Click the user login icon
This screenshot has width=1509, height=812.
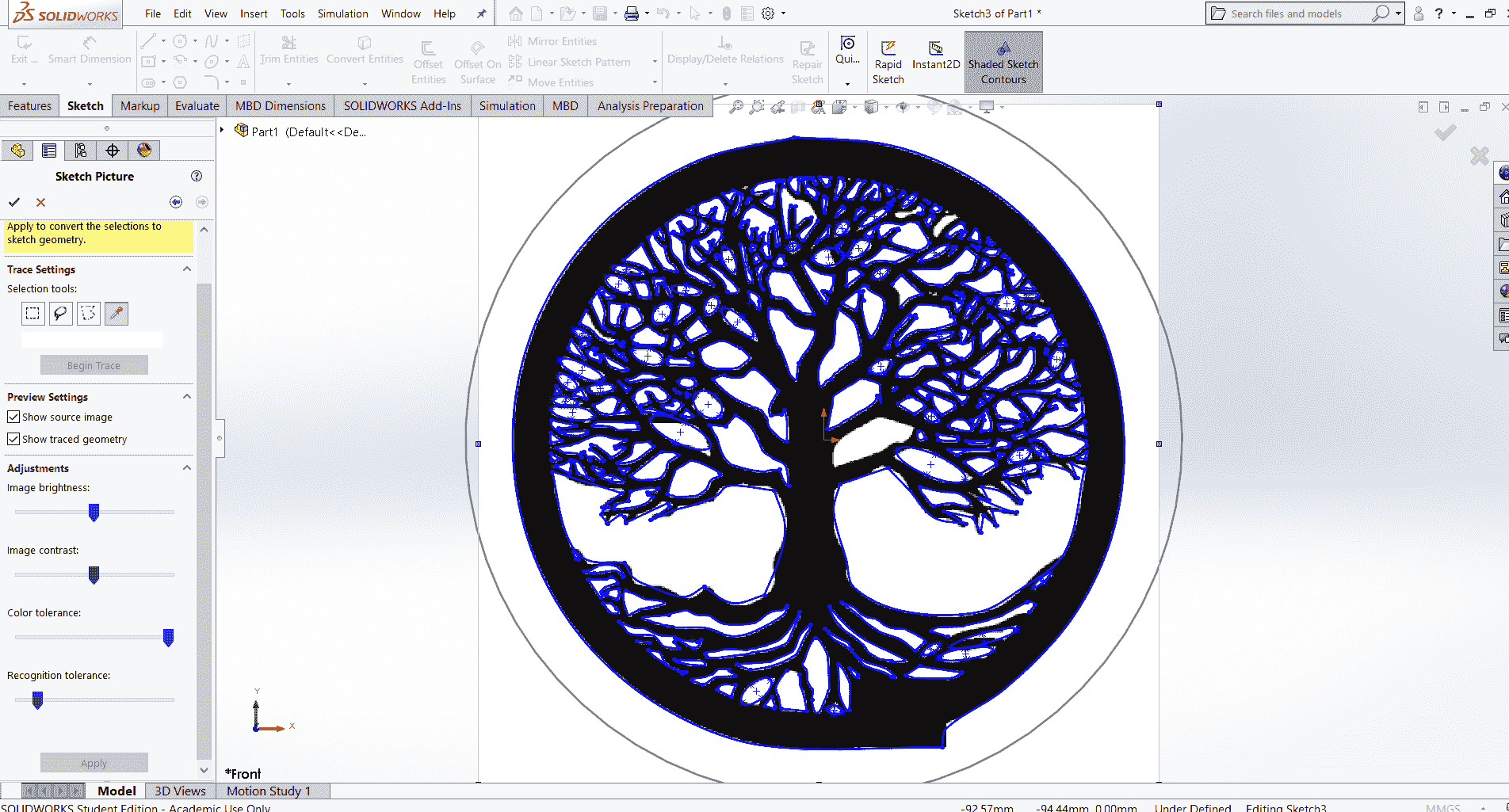(x=1419, y=13)
